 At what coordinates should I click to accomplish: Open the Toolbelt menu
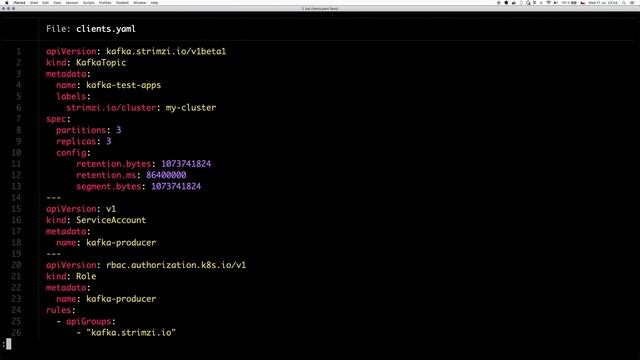[122, 2]
